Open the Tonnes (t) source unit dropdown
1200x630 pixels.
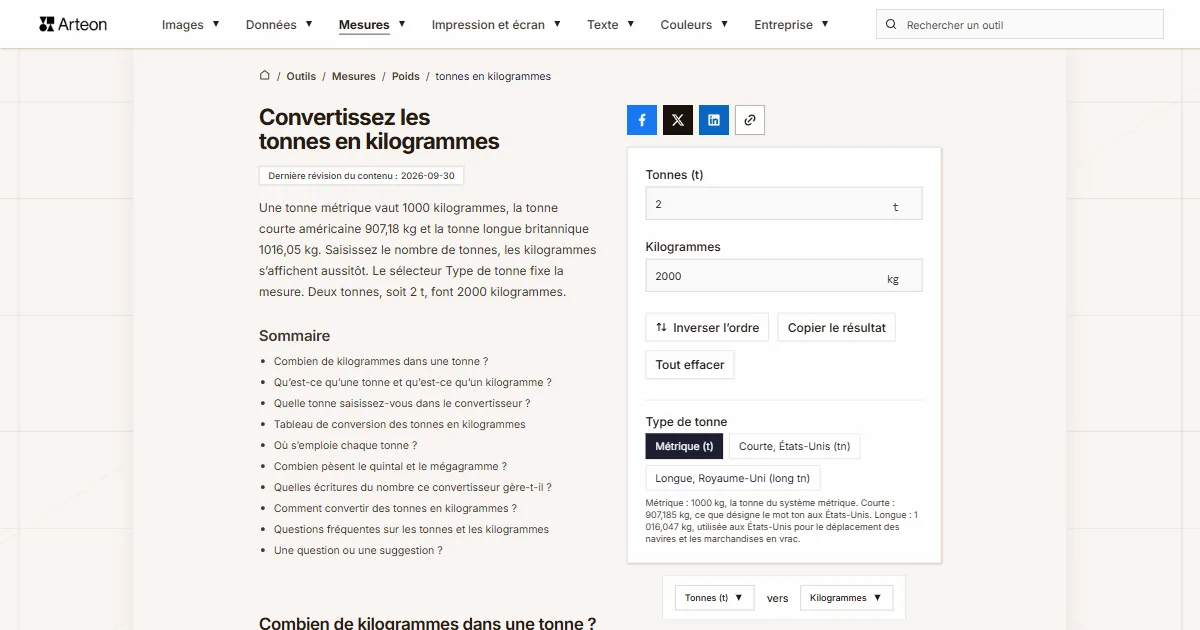coord(714,598)
